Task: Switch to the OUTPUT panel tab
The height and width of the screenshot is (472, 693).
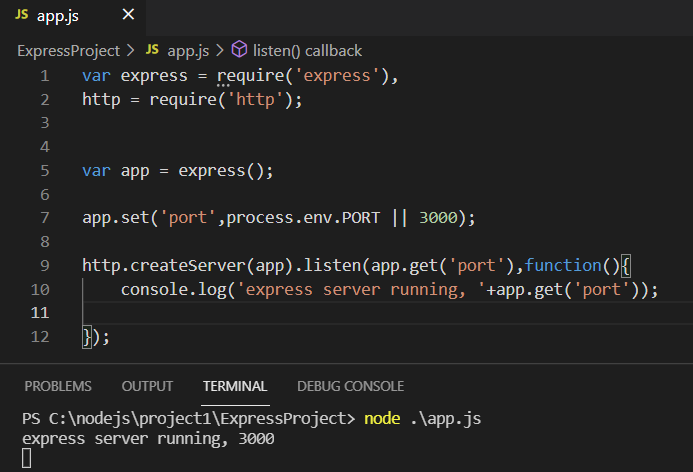Action: (147, 386)
